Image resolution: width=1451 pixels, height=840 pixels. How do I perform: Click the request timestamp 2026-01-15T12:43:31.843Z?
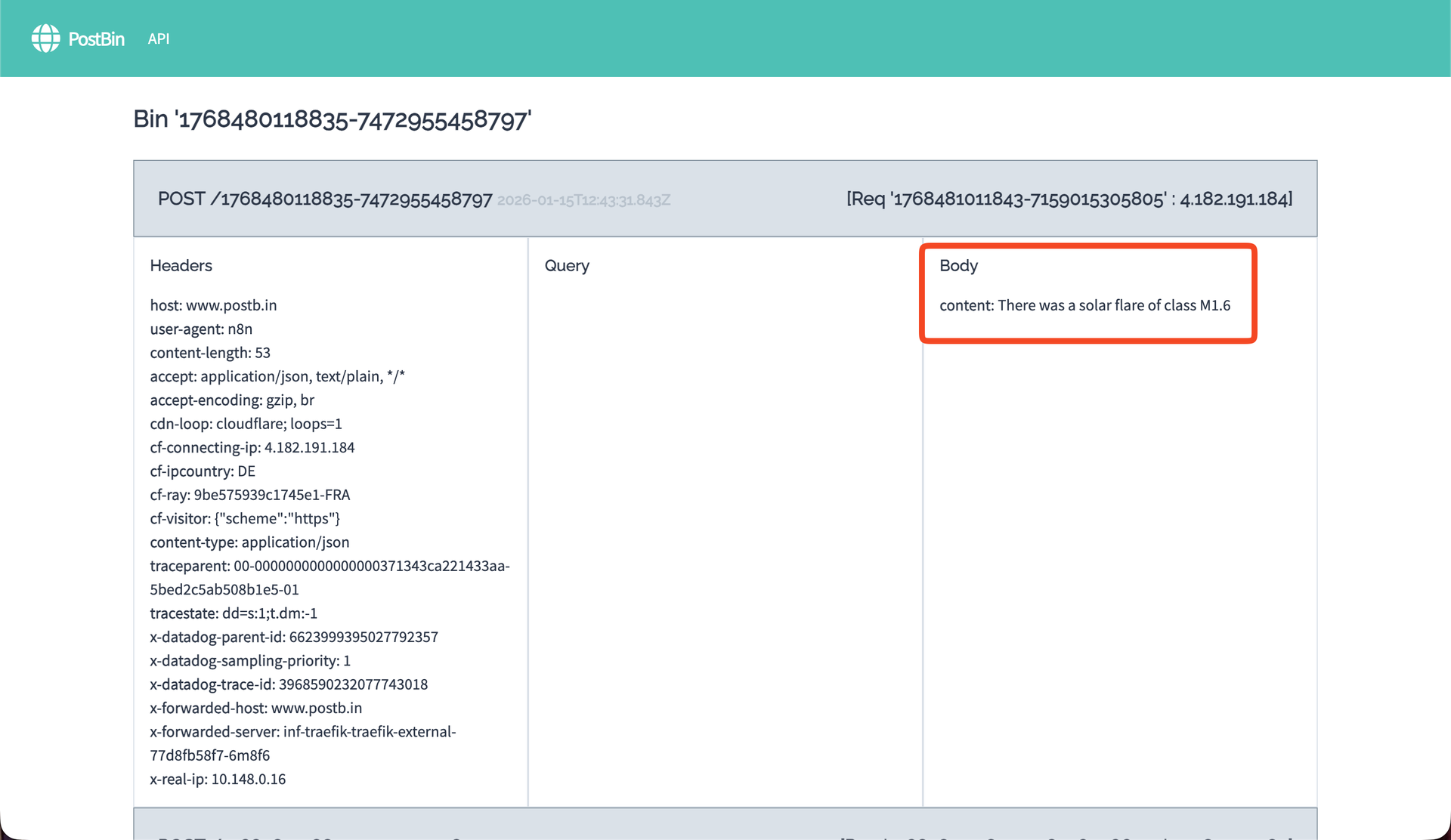(x=583, y=200)
